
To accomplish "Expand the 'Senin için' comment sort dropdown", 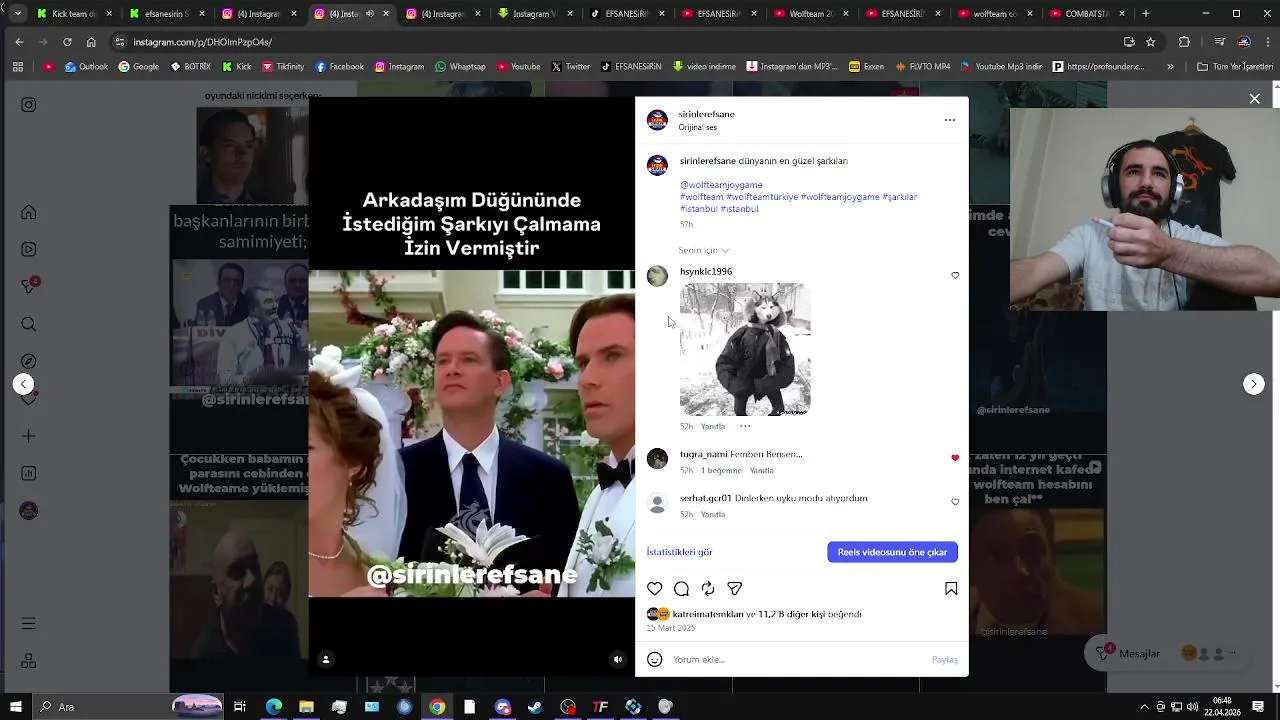I will (704, 250).
